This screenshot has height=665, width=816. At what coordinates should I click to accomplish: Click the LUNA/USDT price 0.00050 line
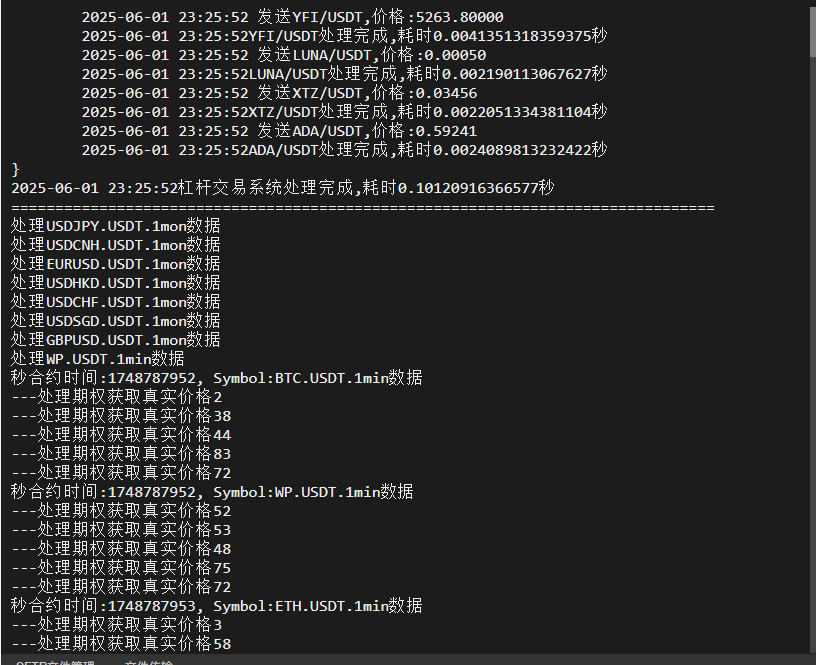tap(284, 55)
